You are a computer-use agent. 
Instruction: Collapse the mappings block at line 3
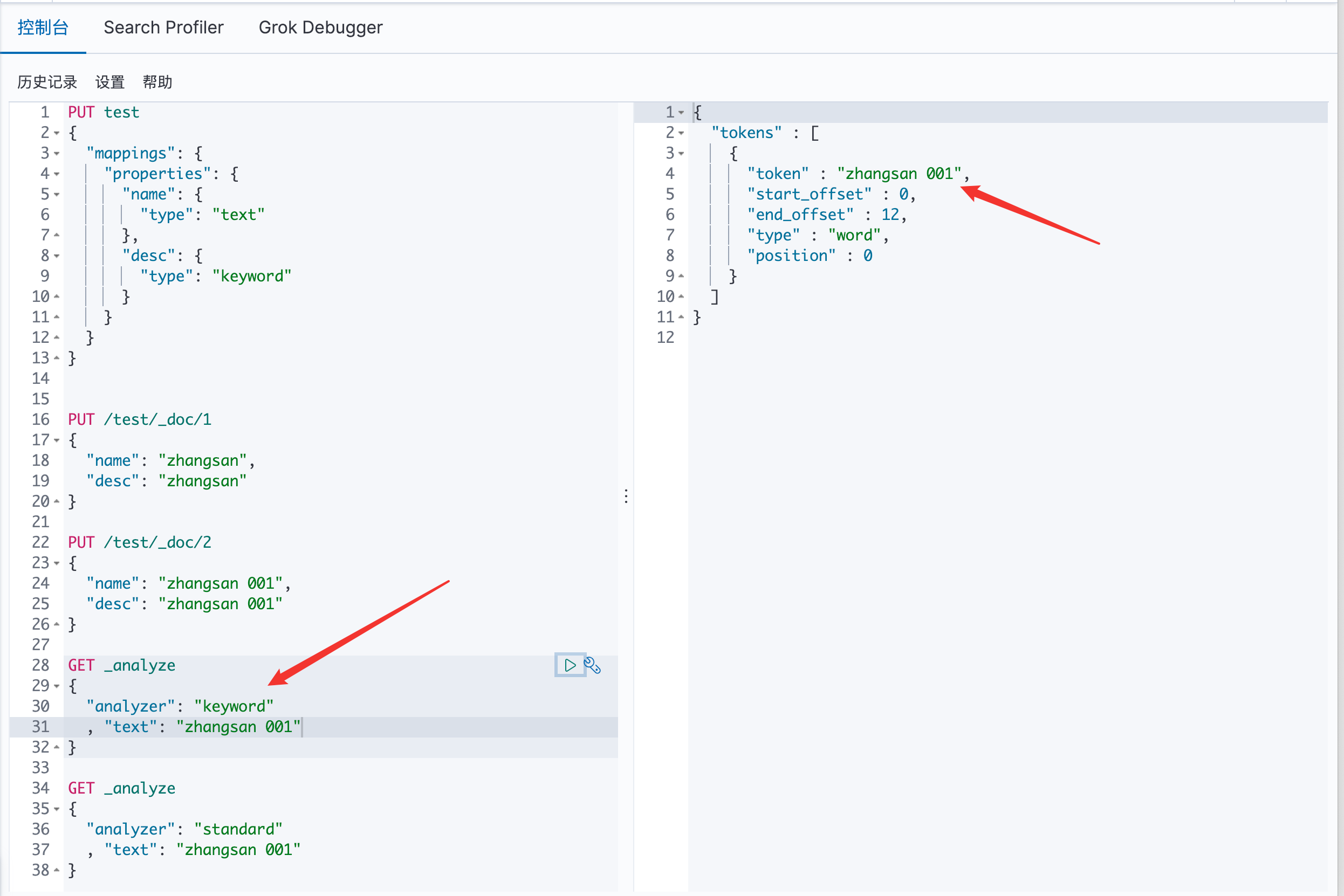(x=57, y=154)
